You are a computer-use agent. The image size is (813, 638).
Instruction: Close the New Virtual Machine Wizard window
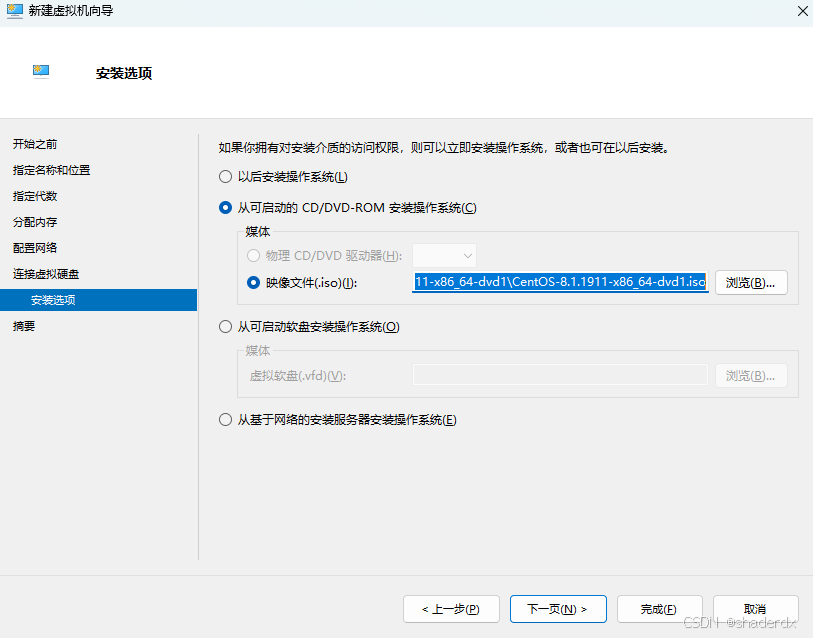pos(802,11)
